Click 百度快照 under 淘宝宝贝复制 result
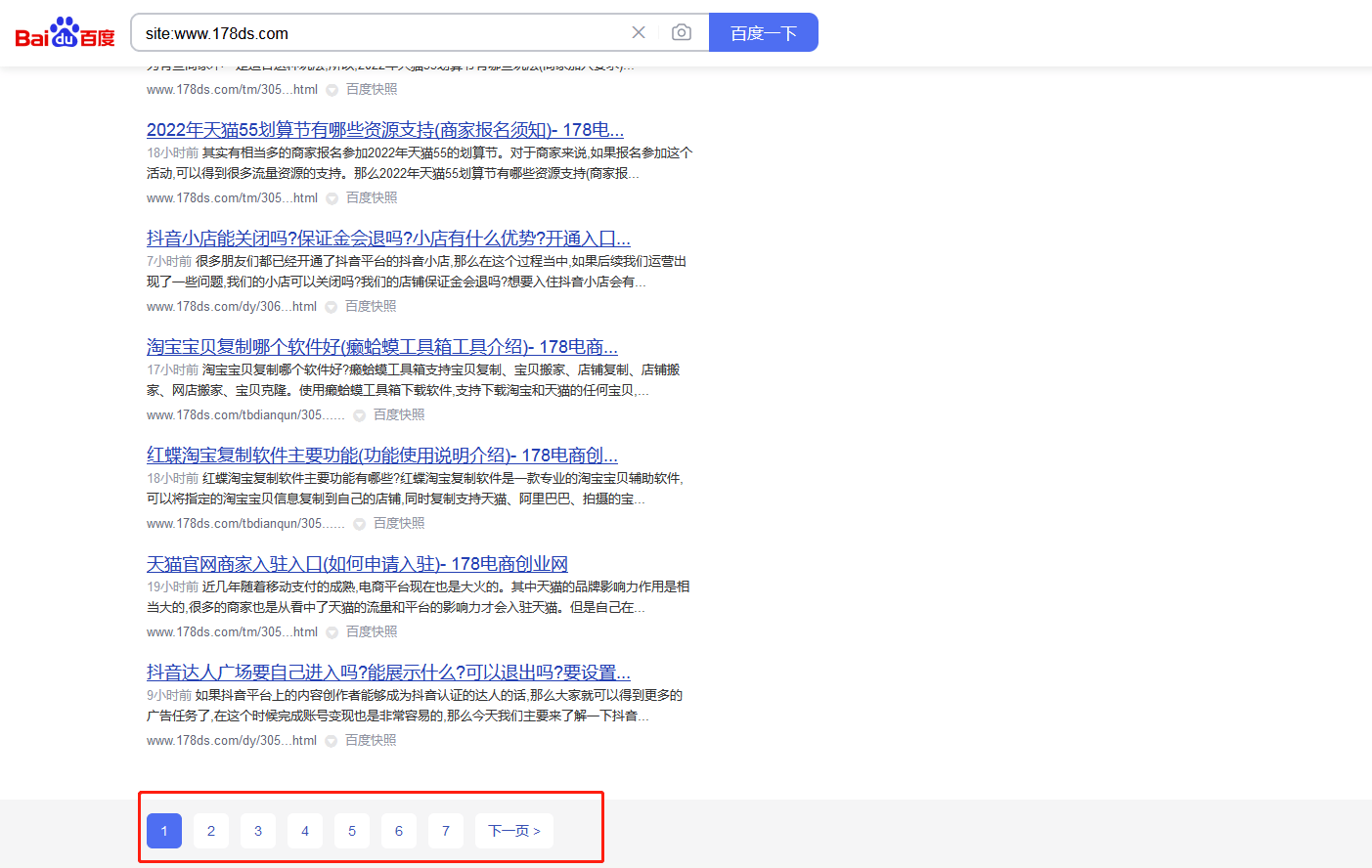 click(x=399, y=414)
